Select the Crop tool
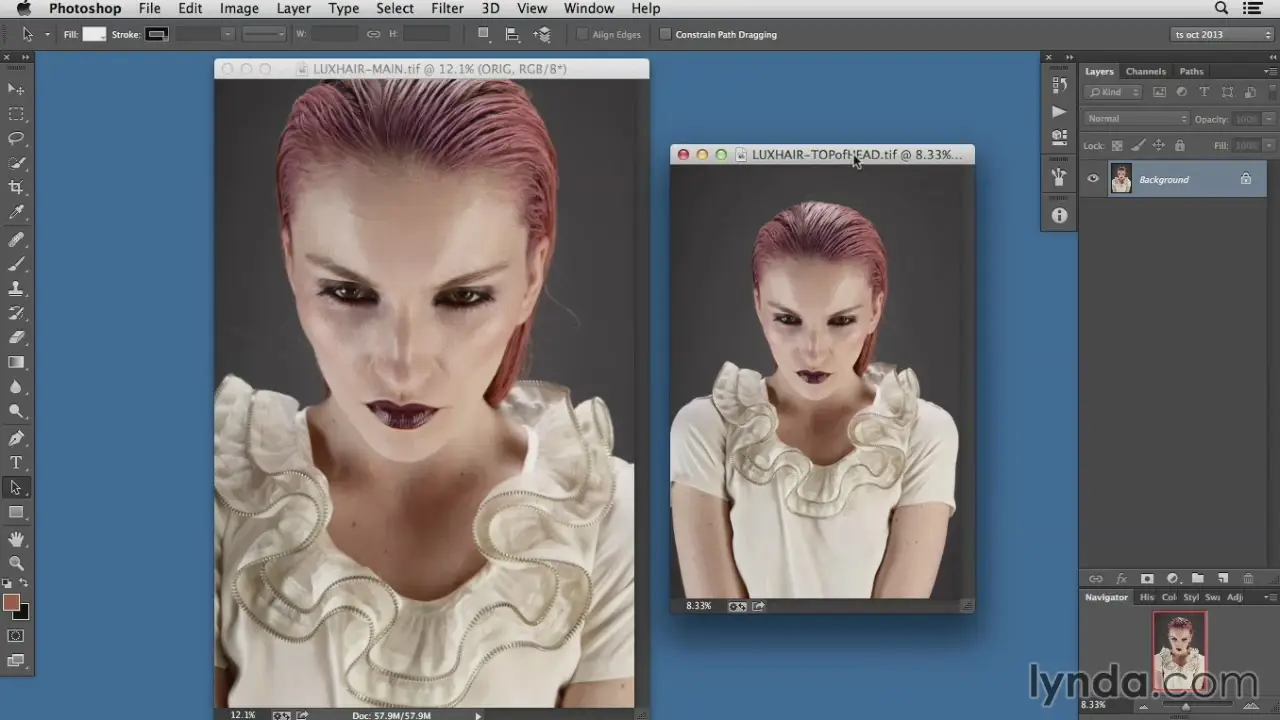The image size is (1280, 720). (16, 187)
